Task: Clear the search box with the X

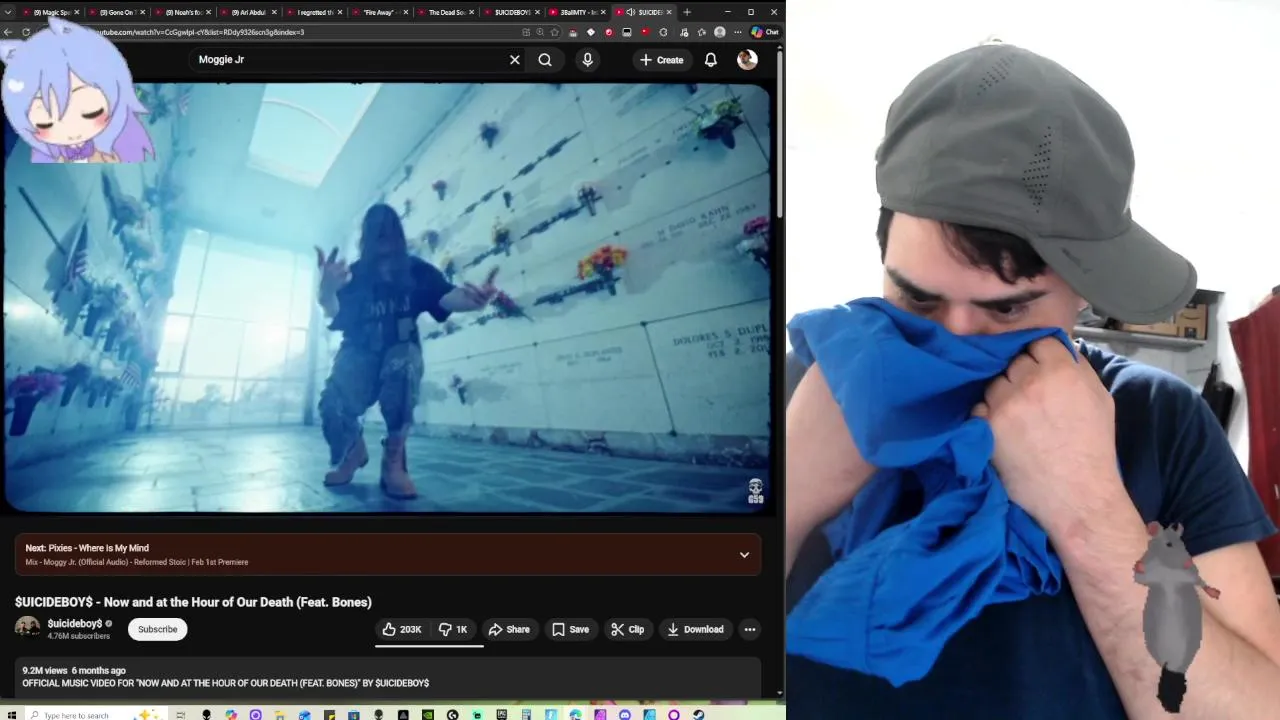Action: pos(515,60)
